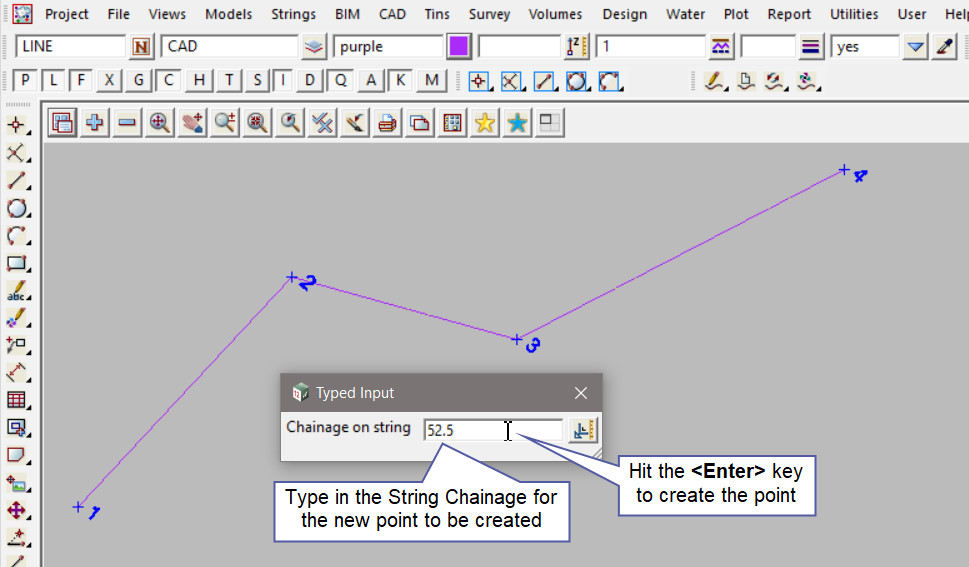The width and height of the screenshot is (969, 567).
Task: Select the text abc tool in left toolbar
Action: 16,292
